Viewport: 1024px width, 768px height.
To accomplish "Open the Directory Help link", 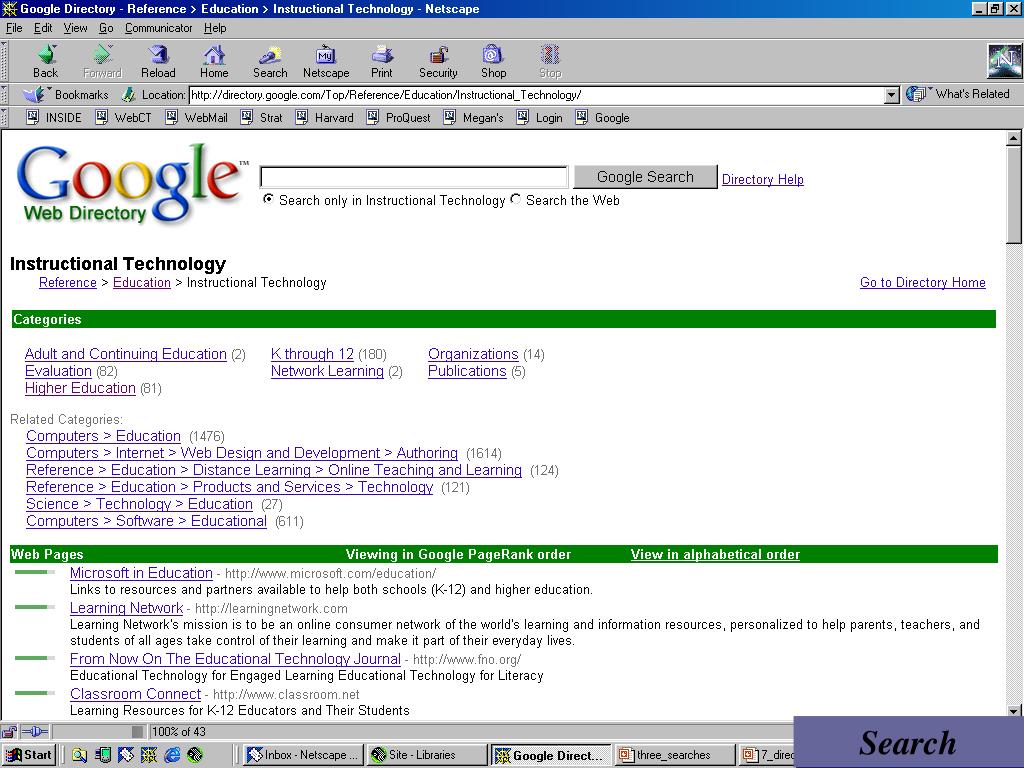I will 762,179.
